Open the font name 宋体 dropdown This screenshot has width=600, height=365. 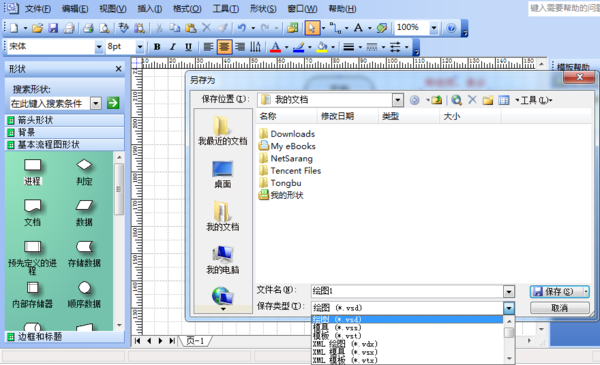(99, 47)
